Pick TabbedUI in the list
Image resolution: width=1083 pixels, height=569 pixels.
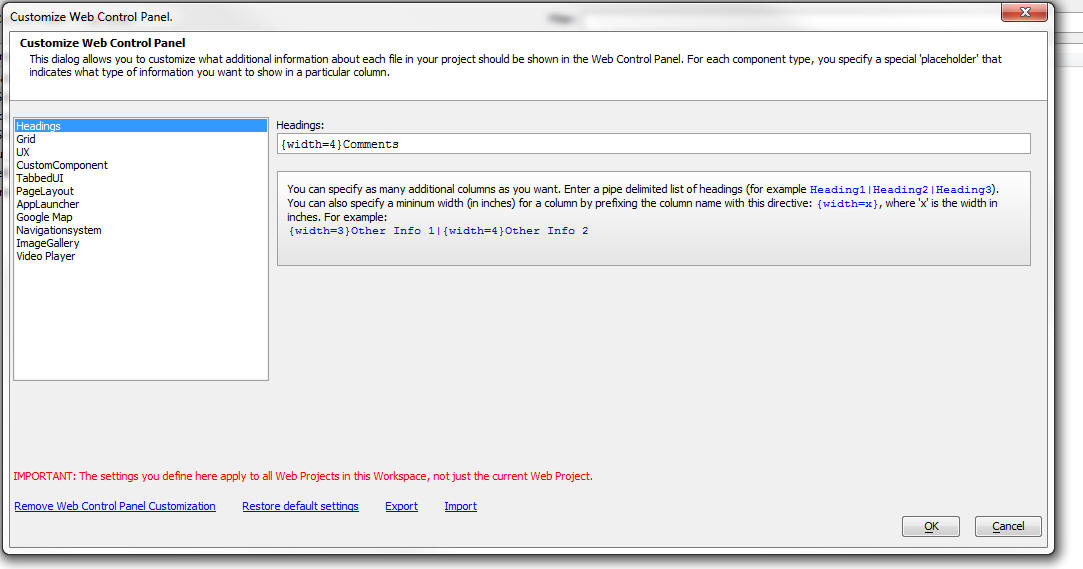[140, 178]
